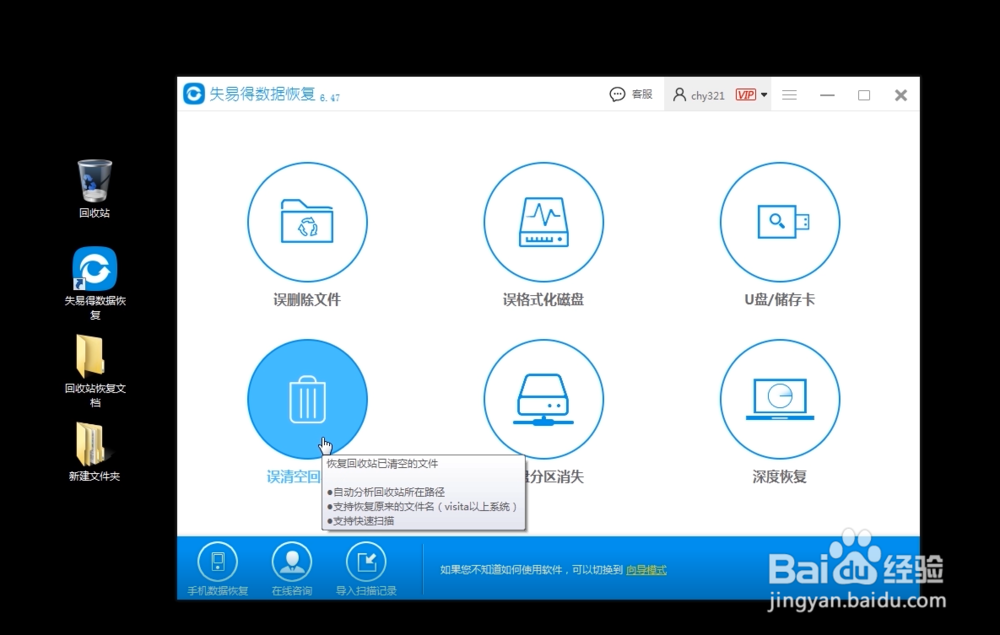Launch 失易得数据恢复 desktop shortcut
Image resolution: width=1000 pixels, height=635 pixels.
(92, 270)
